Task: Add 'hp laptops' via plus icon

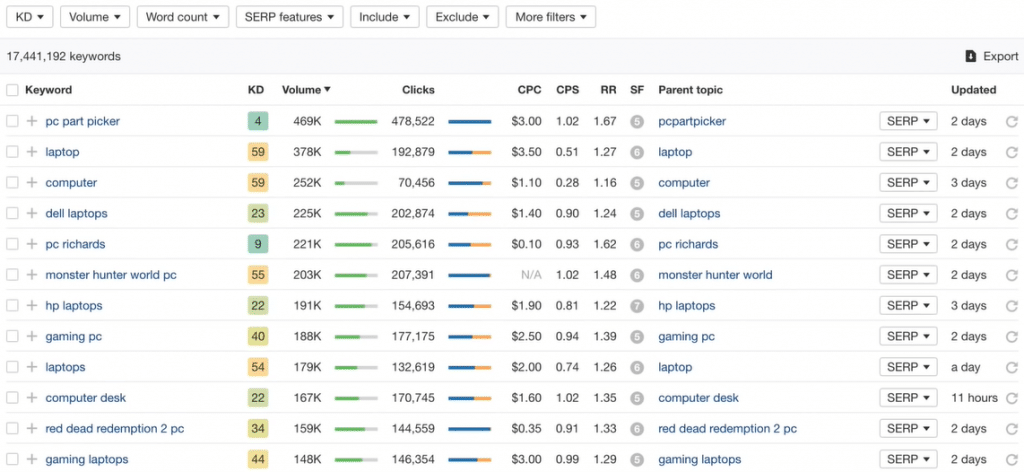Action: click(32, 306)
